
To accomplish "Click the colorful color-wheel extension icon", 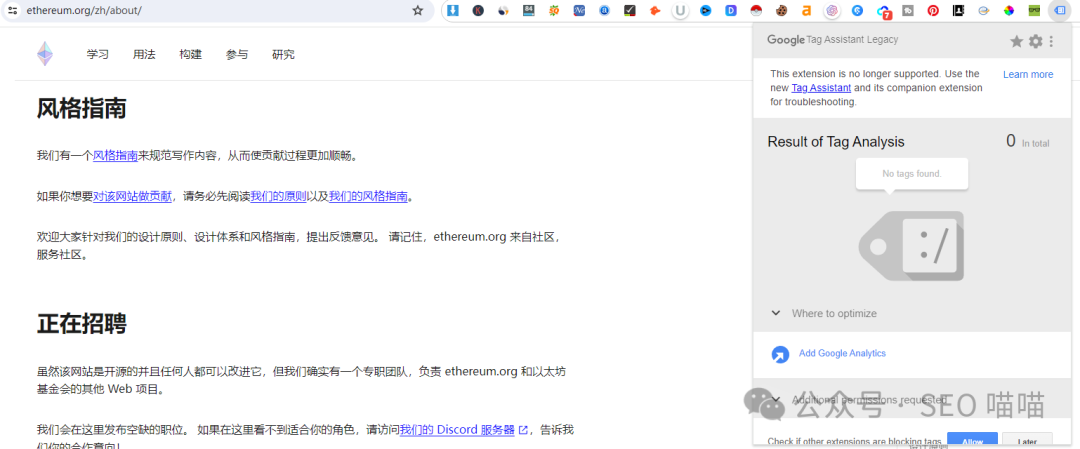I will (x=1009, y=10).
